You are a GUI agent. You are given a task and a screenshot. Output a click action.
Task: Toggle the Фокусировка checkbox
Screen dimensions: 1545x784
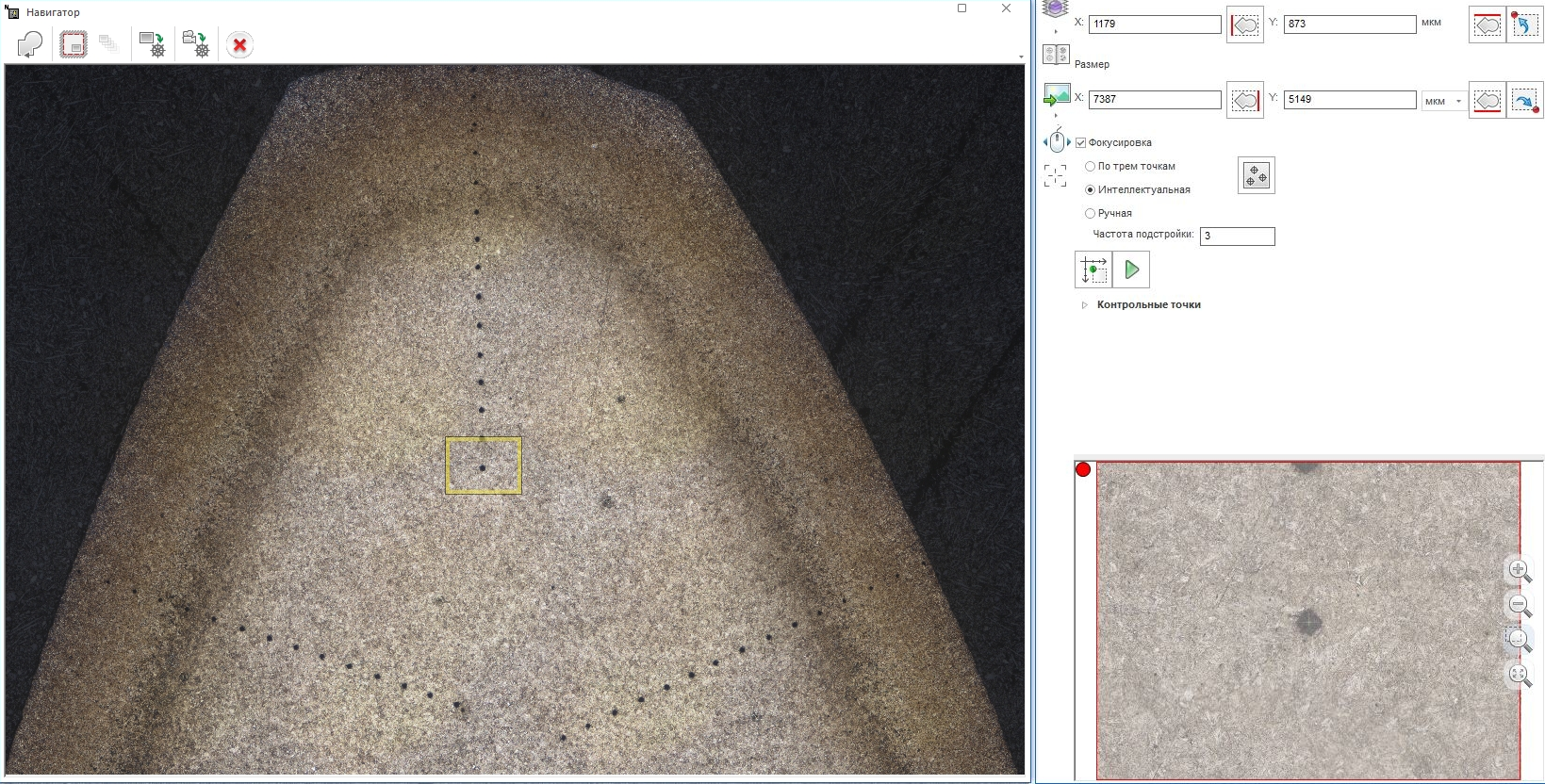[1080, 142]
